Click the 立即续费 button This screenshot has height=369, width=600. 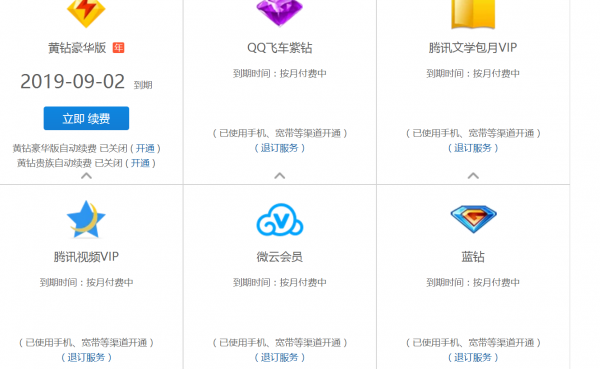click(x=86, y=118)
